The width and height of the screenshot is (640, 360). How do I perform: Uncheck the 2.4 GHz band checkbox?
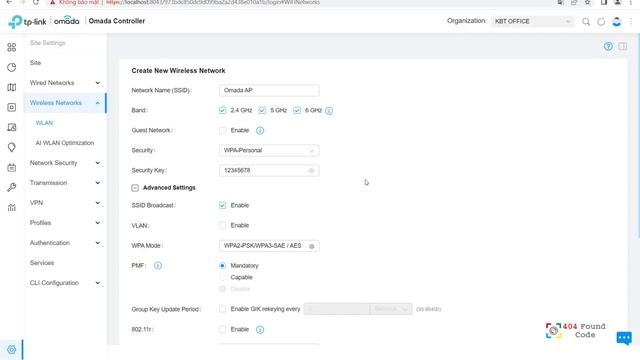(222, 110)
